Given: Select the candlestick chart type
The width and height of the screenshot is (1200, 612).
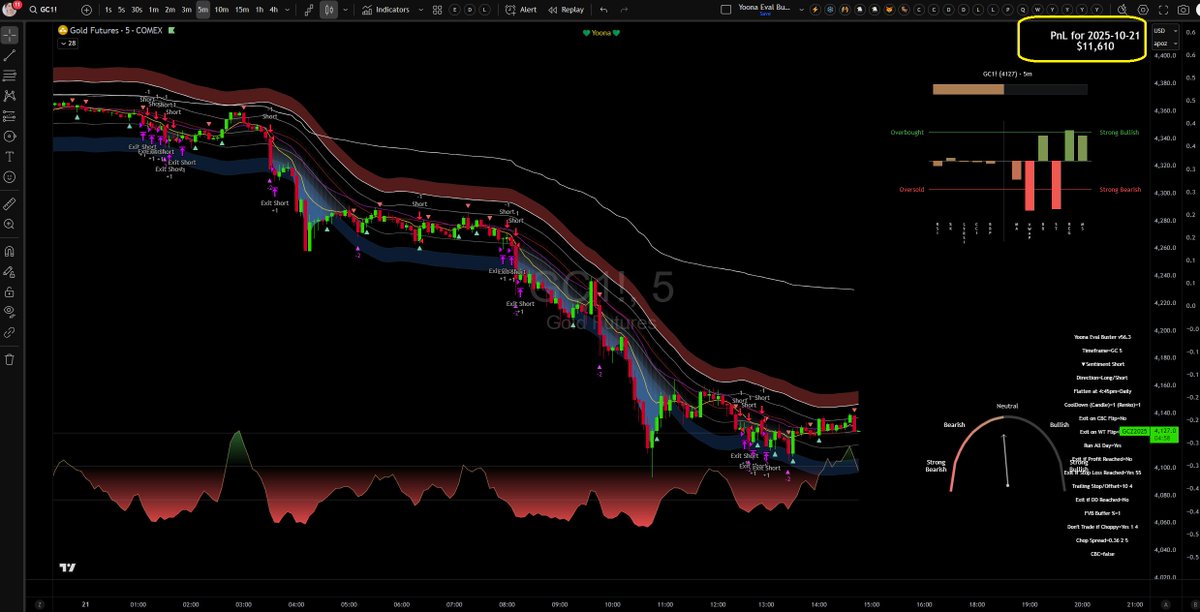Looking at the screenshot, I should click(327, 9).
